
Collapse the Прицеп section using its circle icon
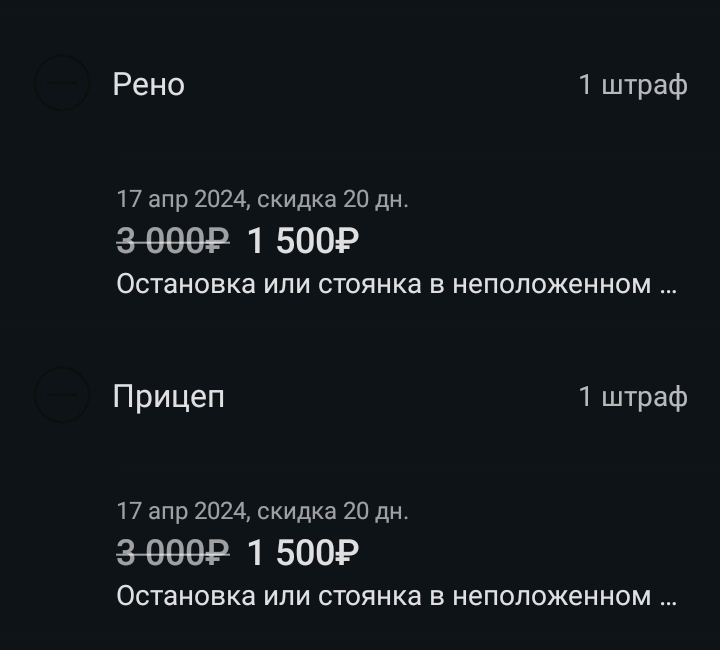[x=62, y=395]
